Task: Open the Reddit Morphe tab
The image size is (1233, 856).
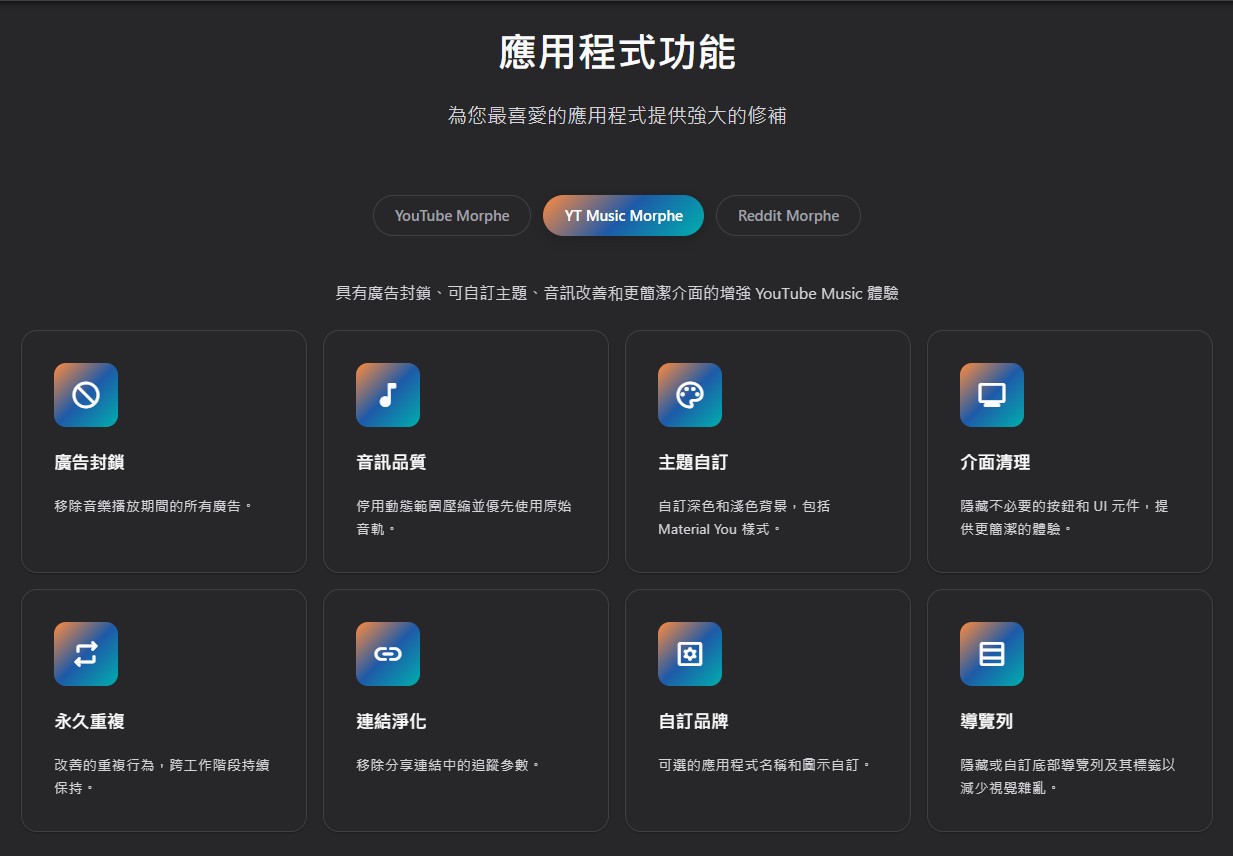Action: (788, 216)
